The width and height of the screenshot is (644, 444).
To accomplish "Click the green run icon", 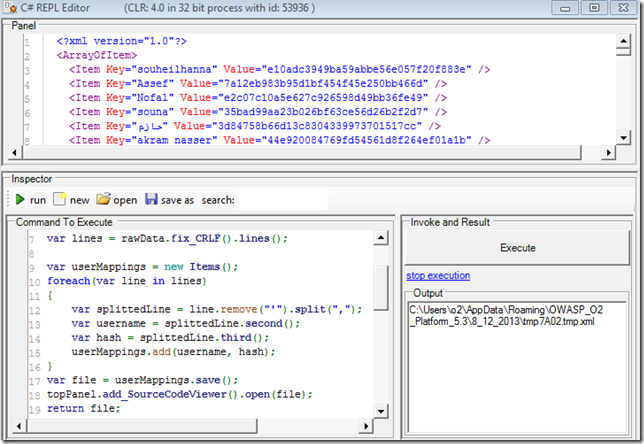I will coord(20,200).
